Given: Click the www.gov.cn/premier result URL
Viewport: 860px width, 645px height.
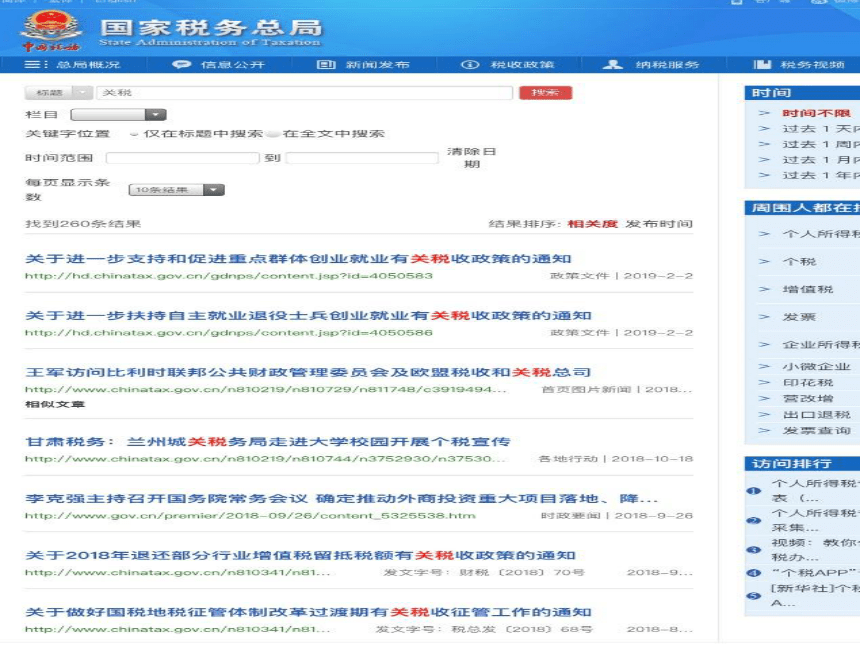Looking at the screenshot, I should [250, 516].
